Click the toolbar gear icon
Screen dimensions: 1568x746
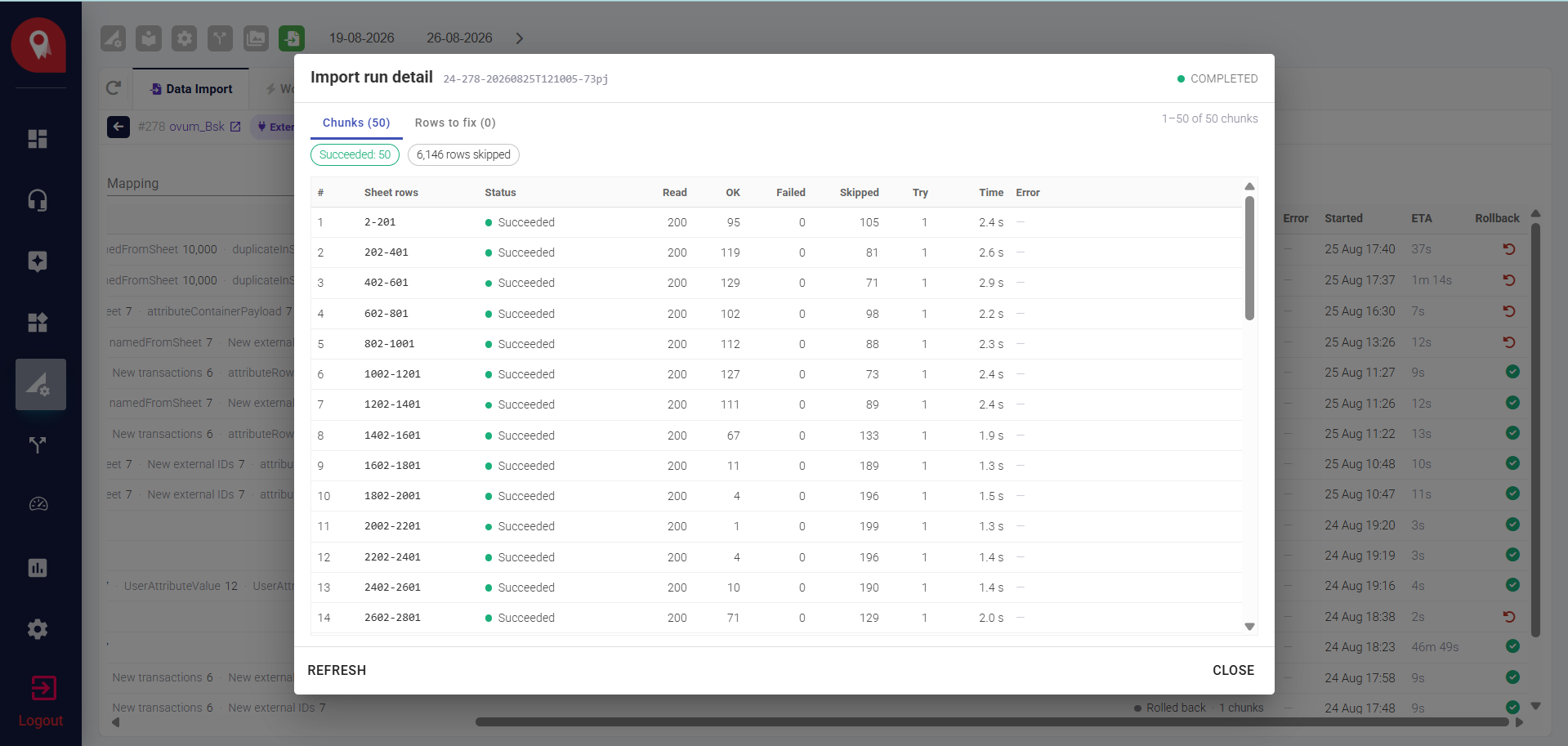pyautogui.click(x=185, y=38)
